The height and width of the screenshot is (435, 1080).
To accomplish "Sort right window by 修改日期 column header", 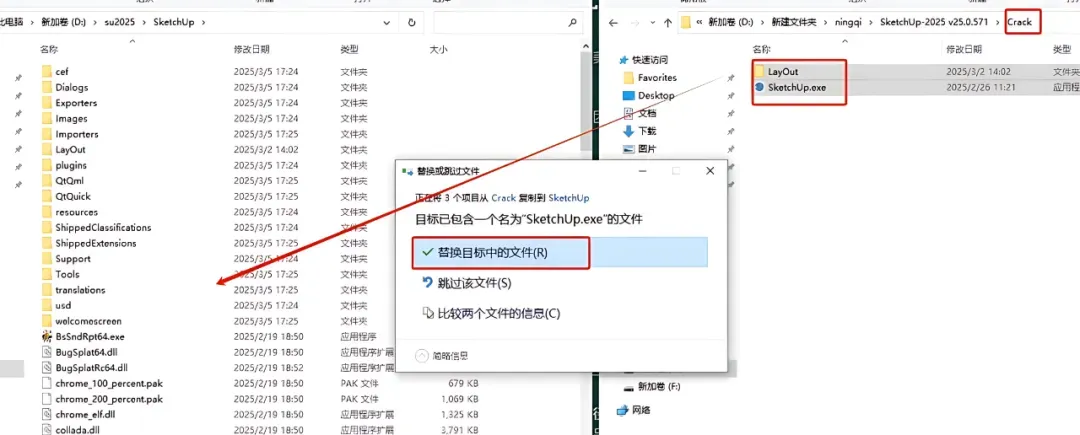I will pos(964,50).
